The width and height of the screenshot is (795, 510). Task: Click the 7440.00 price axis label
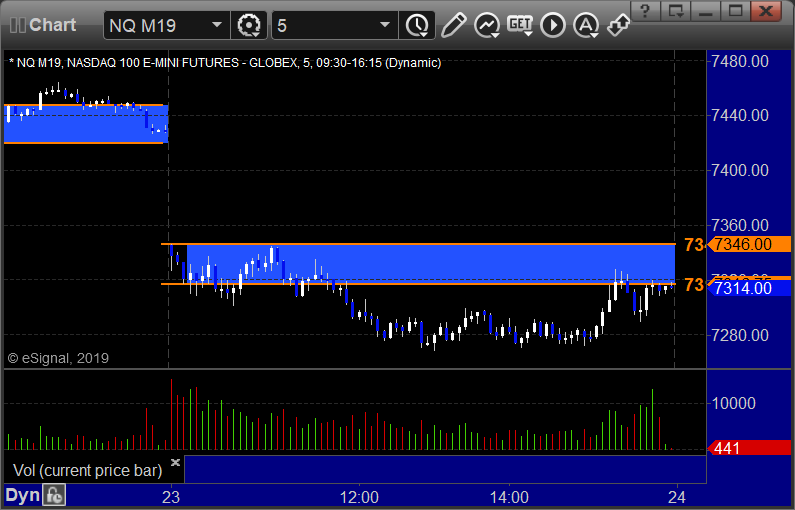pyautogui.click(x=740, y=115)
